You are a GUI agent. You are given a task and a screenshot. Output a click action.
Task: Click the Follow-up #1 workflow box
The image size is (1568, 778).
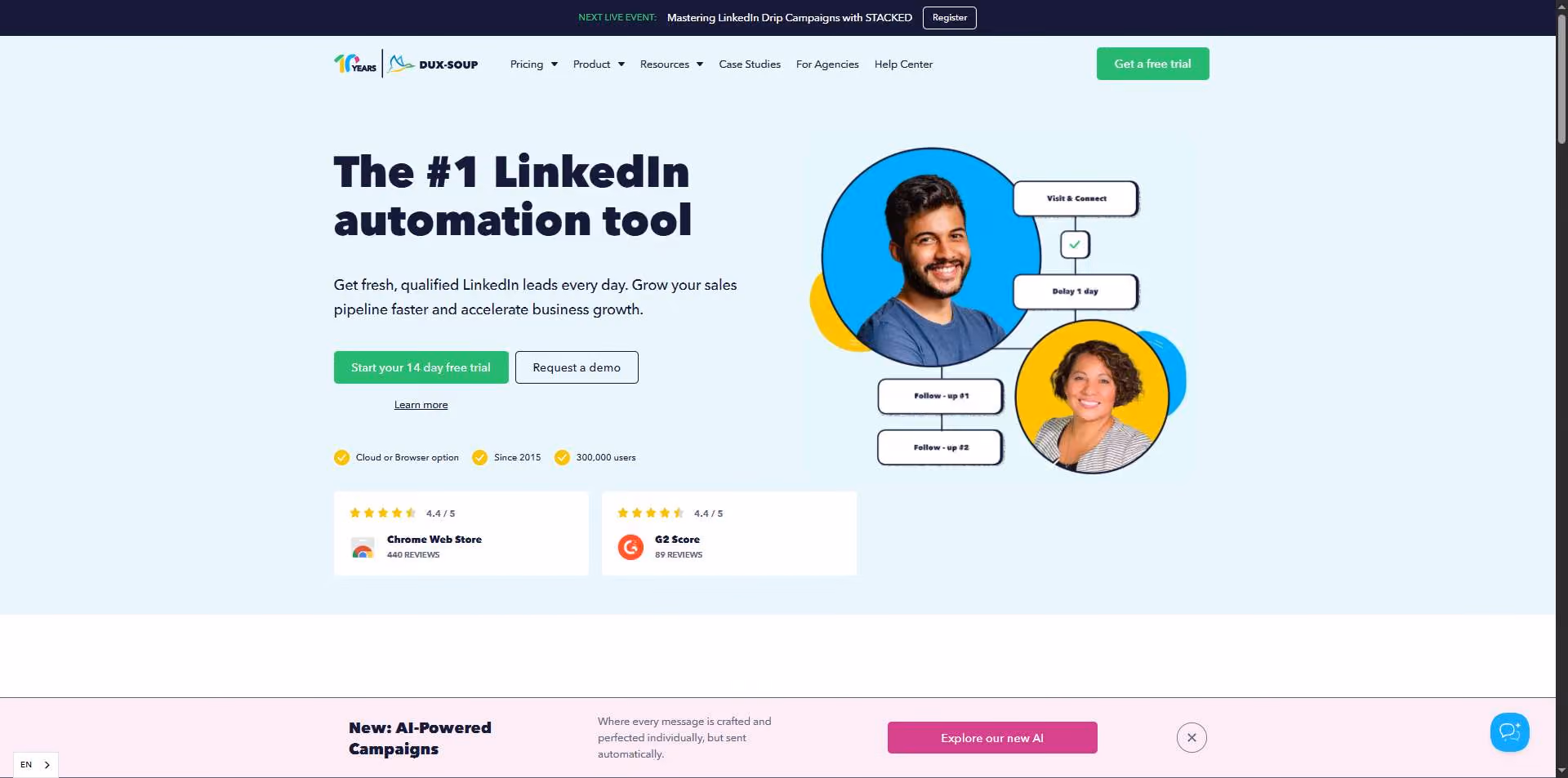(940, 396)
